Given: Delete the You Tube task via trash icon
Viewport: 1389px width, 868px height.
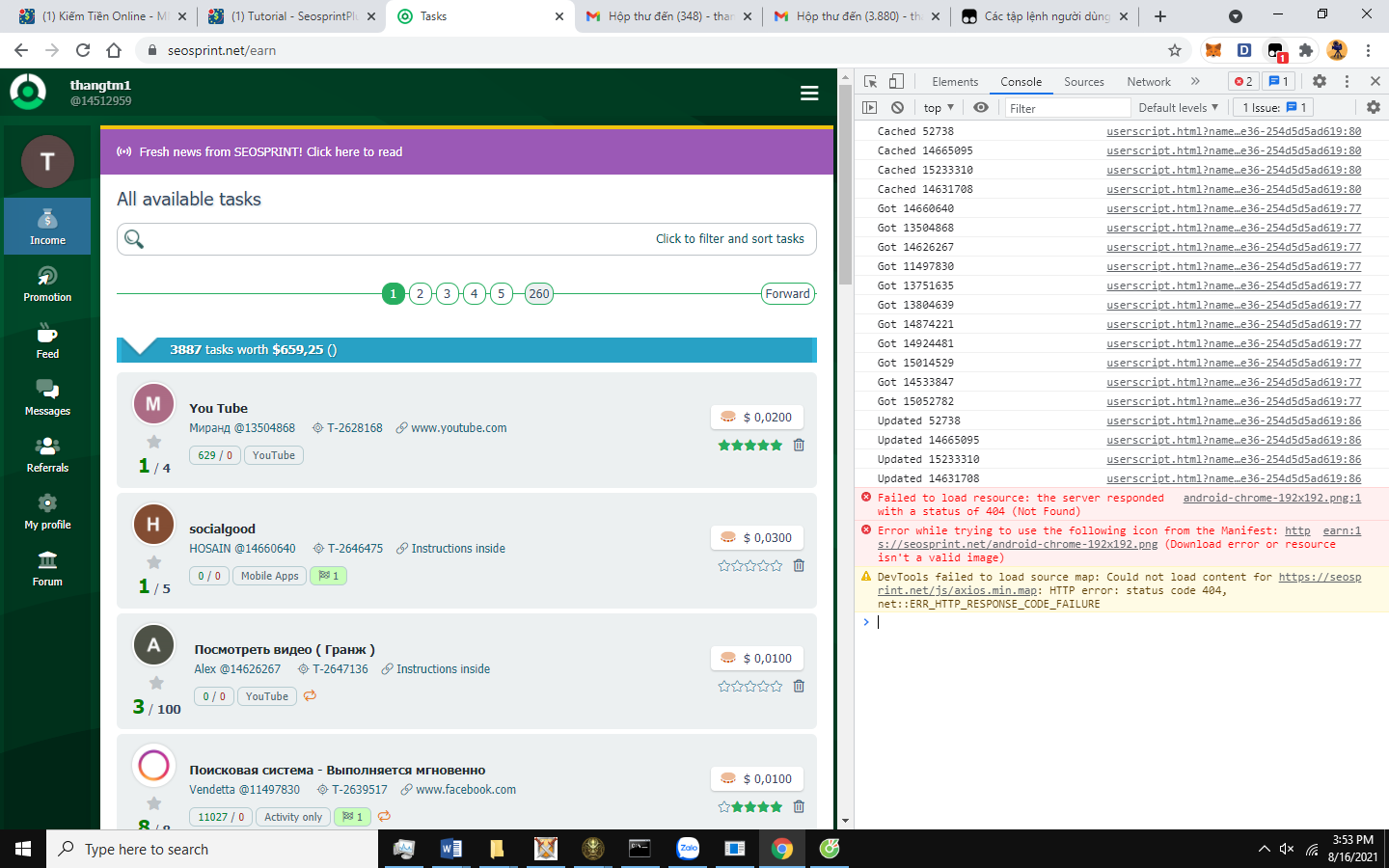Looking at the screenshot, I should click(x=799, y=445).
